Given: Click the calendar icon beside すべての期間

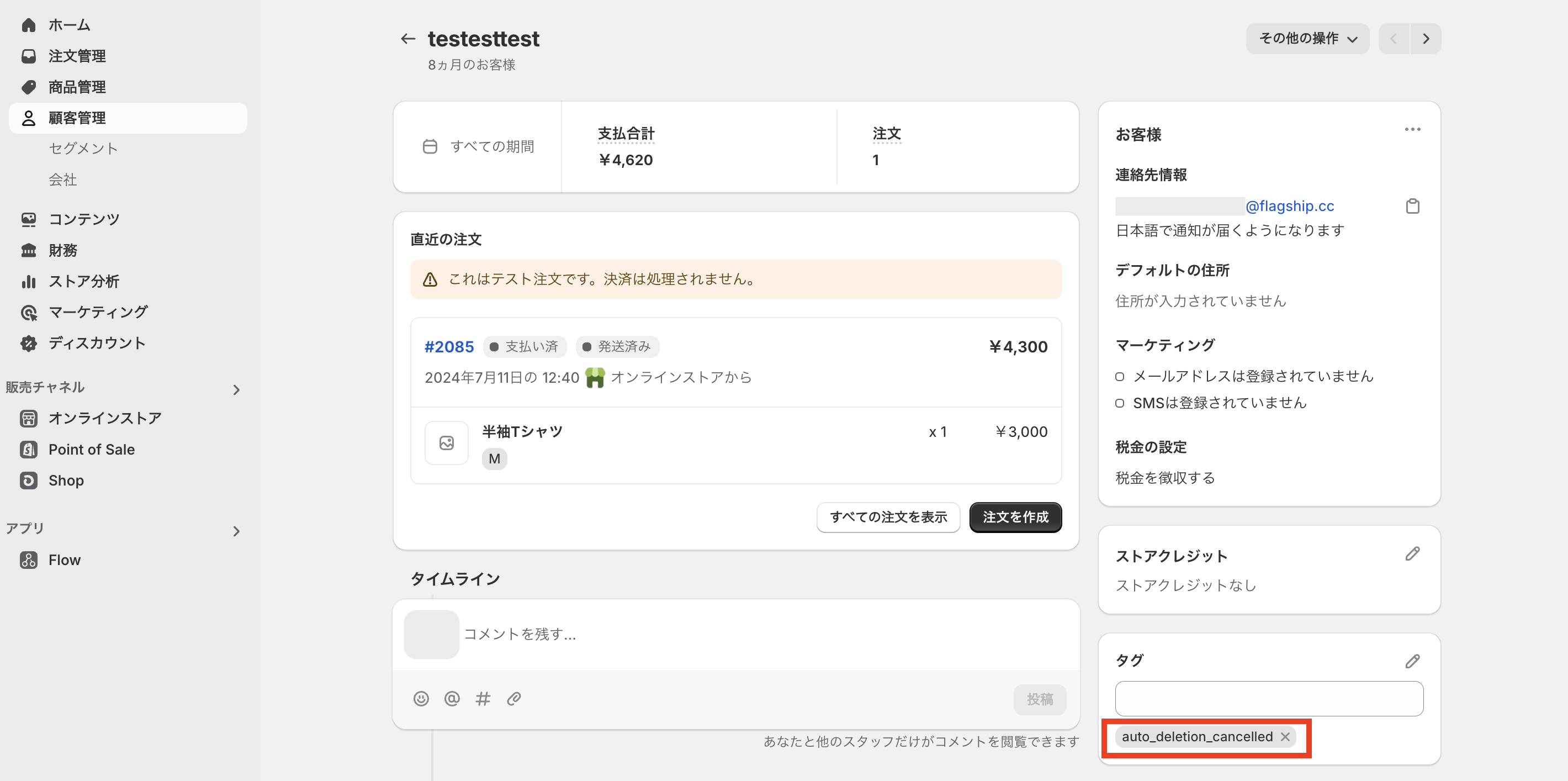Looking at the screenshot, I should (x=430, y=147).
